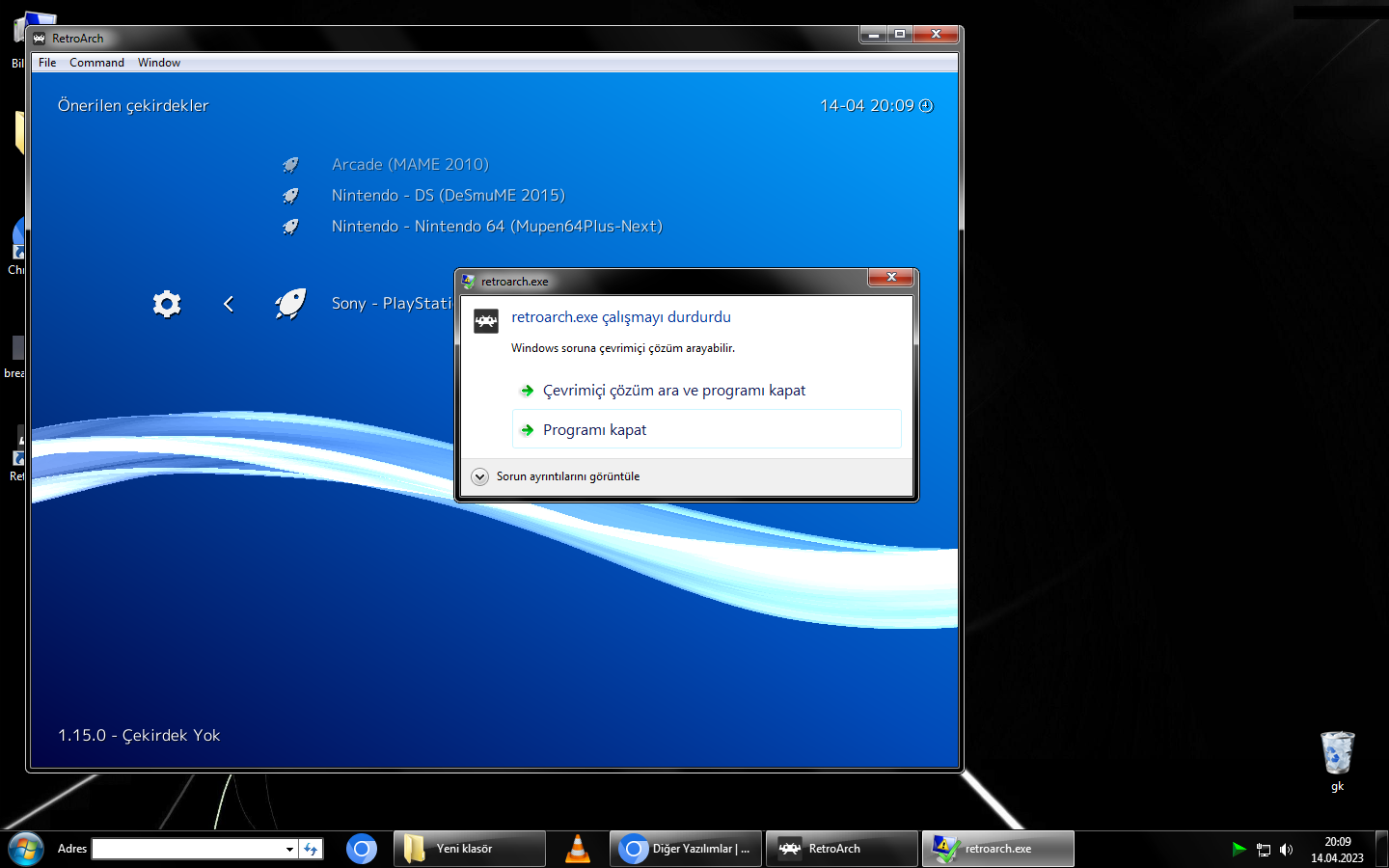Image resolution: width=1389 pixels, height=868 pixels.
Task: Open the Windows Start orb
Action: coord(25,849)
